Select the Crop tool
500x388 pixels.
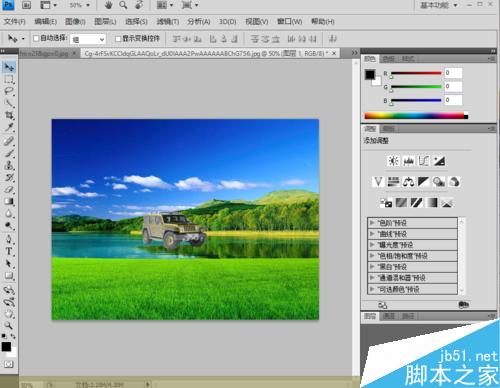coord(9,115)
